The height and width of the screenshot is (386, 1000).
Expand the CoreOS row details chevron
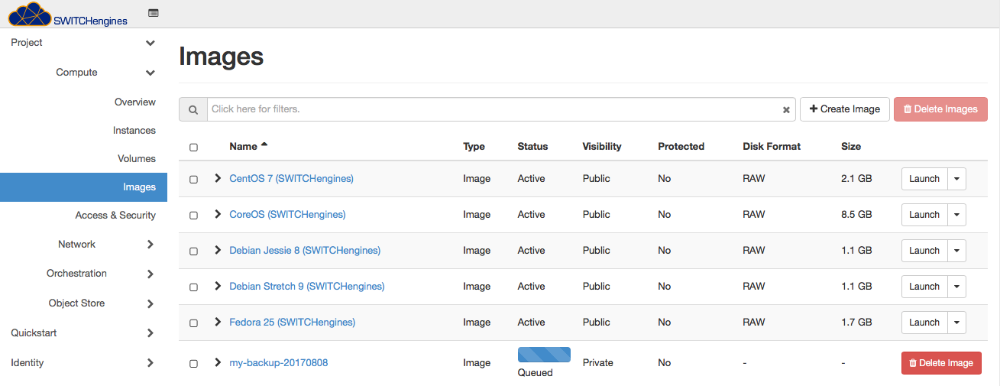[218, 214]
